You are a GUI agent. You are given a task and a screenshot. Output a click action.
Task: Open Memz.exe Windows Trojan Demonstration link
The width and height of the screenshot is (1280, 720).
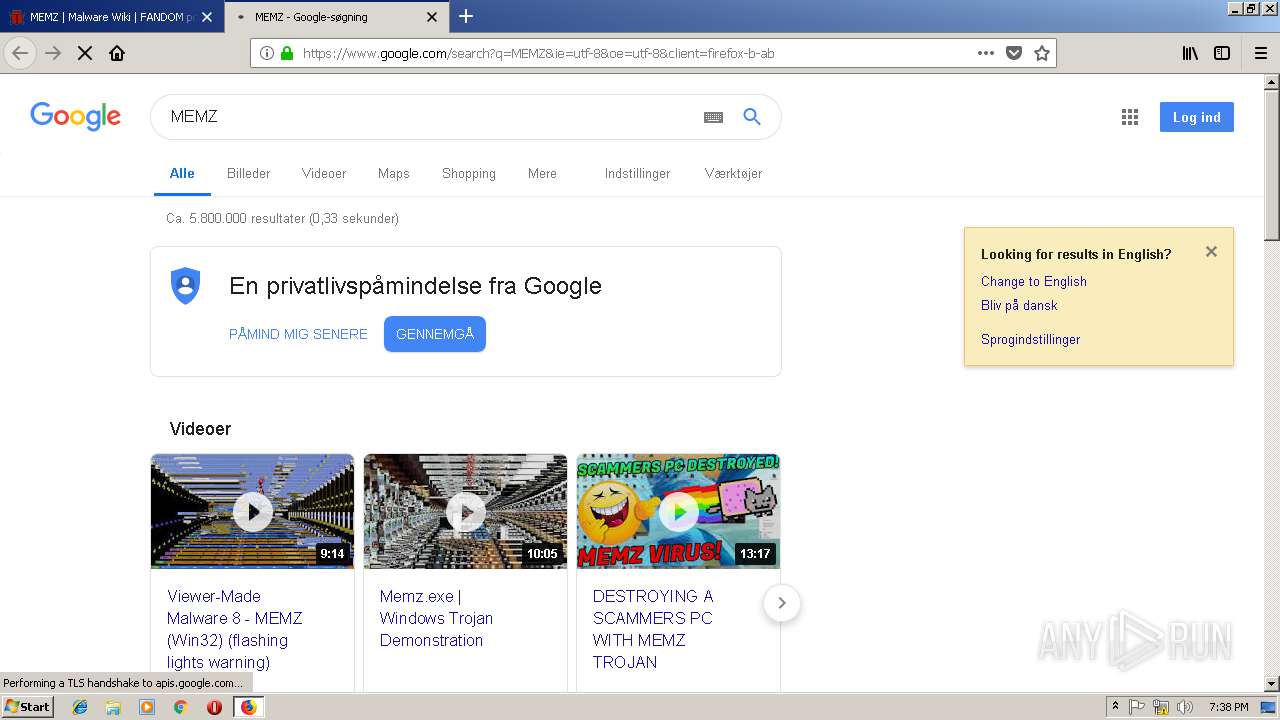pyautogui.click(x=436, y=618)
